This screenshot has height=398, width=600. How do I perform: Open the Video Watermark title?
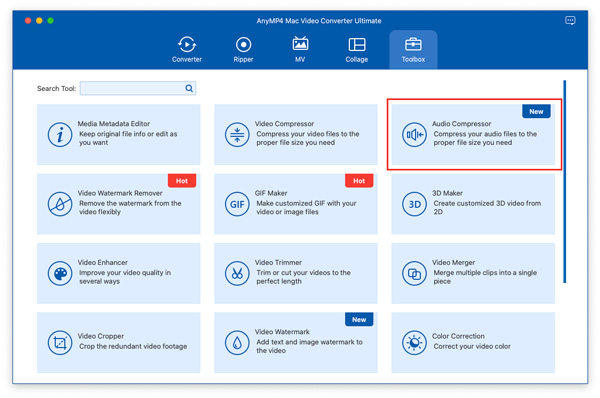point(282,331)
